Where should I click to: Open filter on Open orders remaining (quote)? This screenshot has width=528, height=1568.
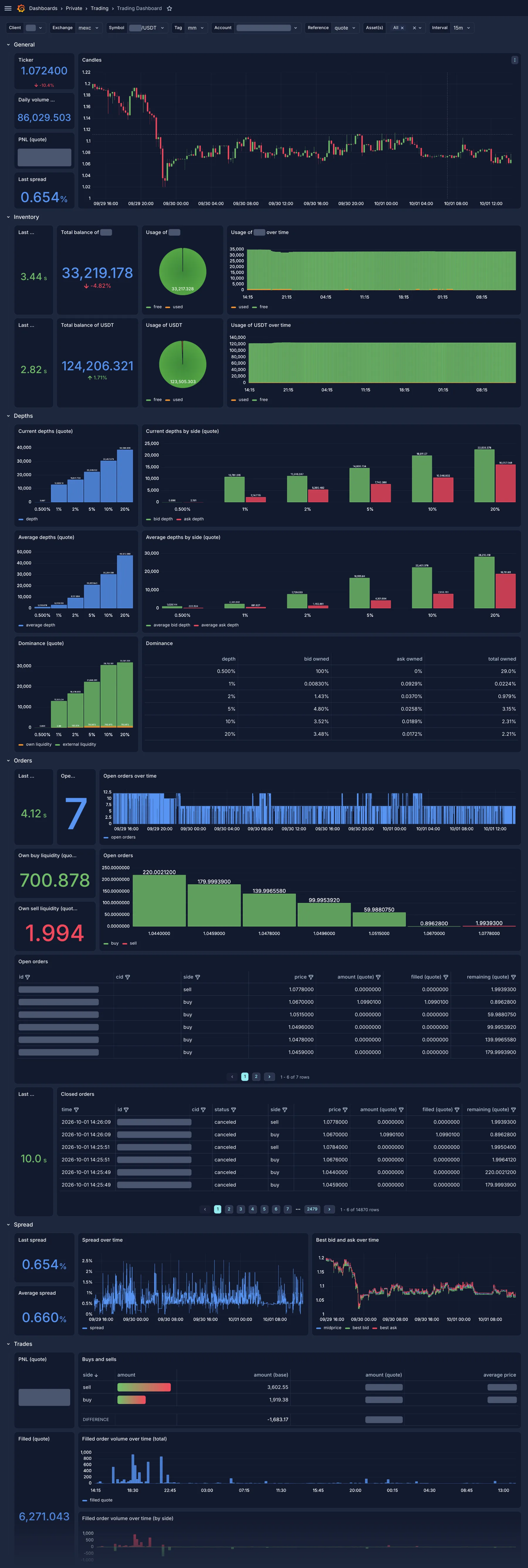513,977
